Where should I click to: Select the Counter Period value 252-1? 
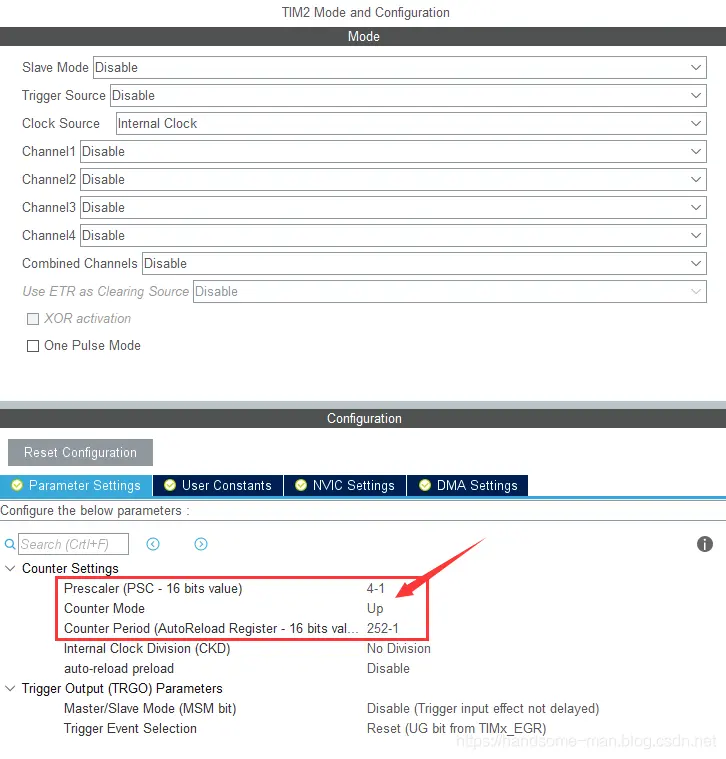(383, 628)
